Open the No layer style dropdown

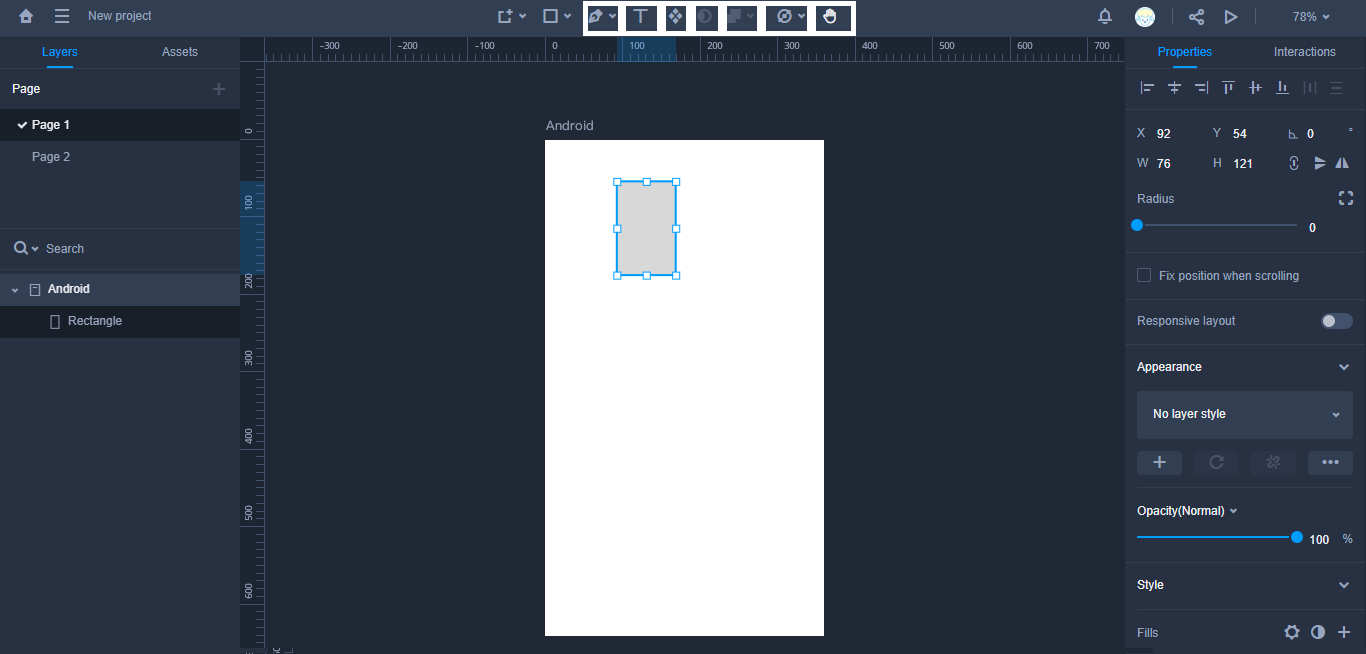[x=1245, y=414]
